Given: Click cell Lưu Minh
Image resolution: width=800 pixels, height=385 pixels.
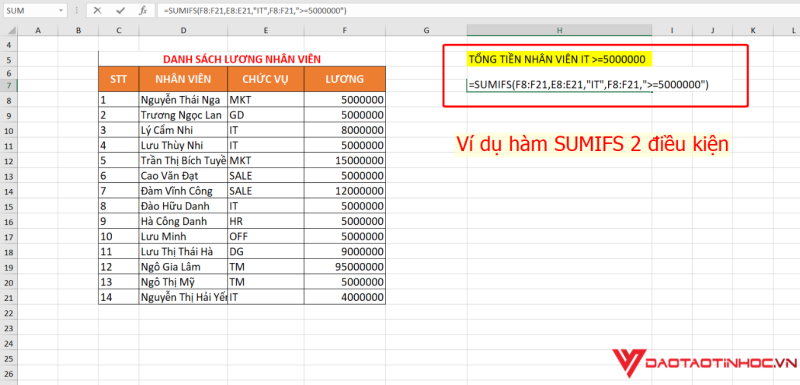Looking at the screenshot, I should coord(183,237).
